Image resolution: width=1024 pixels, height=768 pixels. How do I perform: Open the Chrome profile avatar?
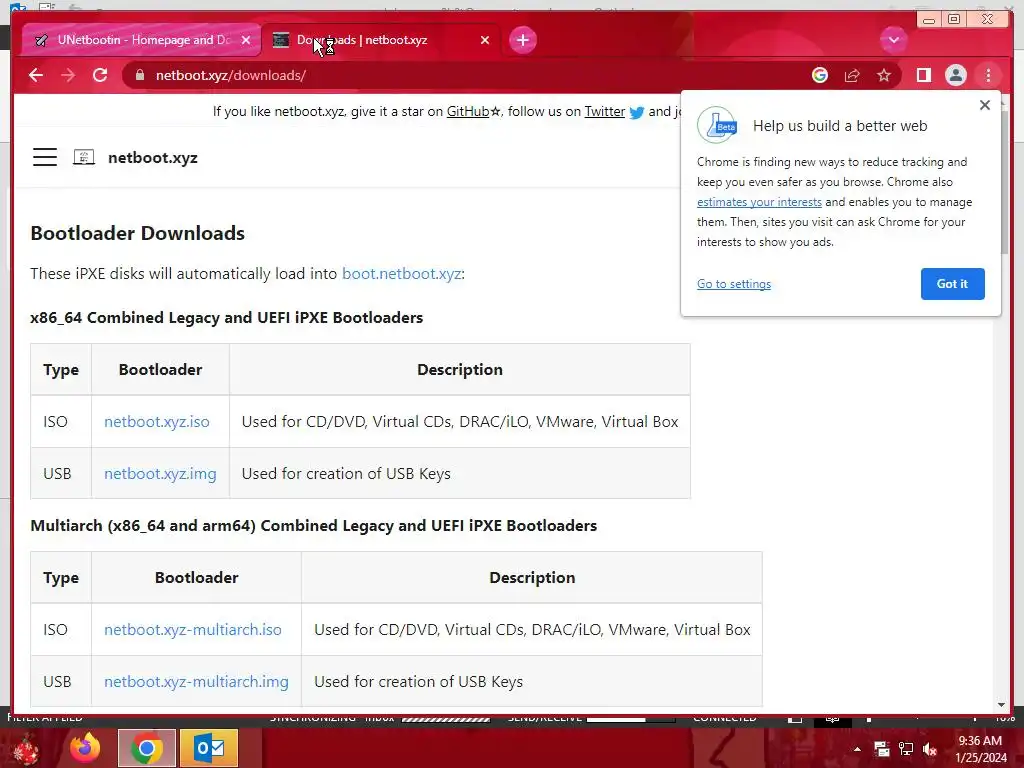coord(955,75)
